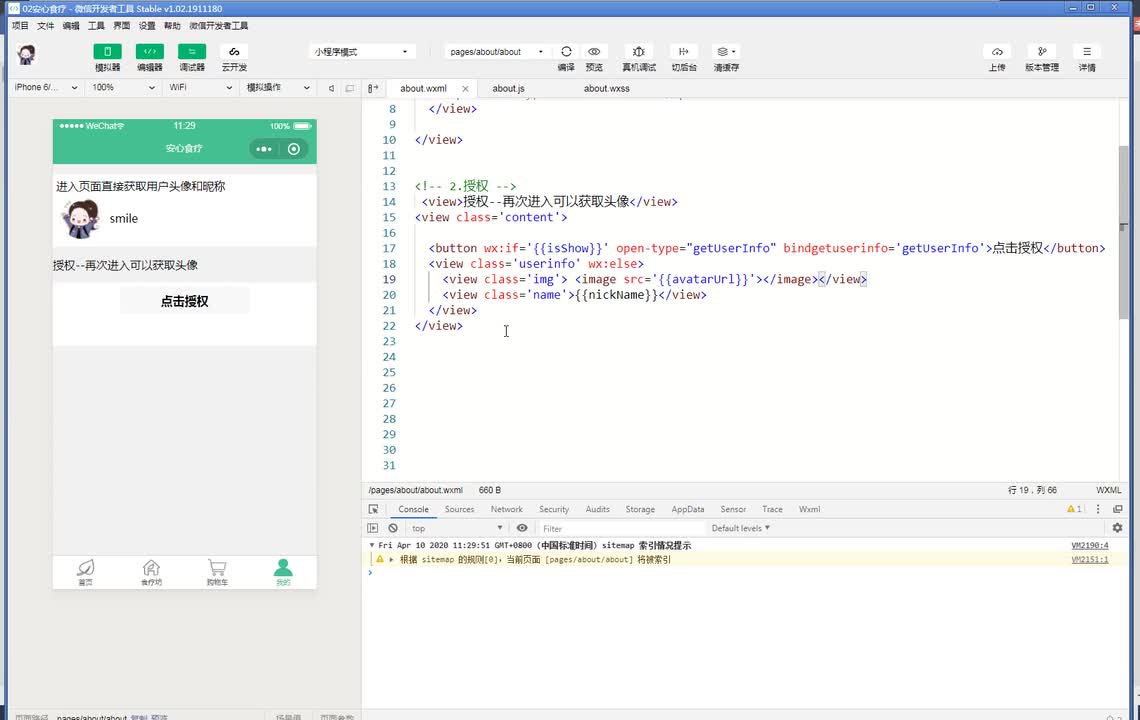
Task: Open version management (版本管理)
Action: tap(1041, 52)
